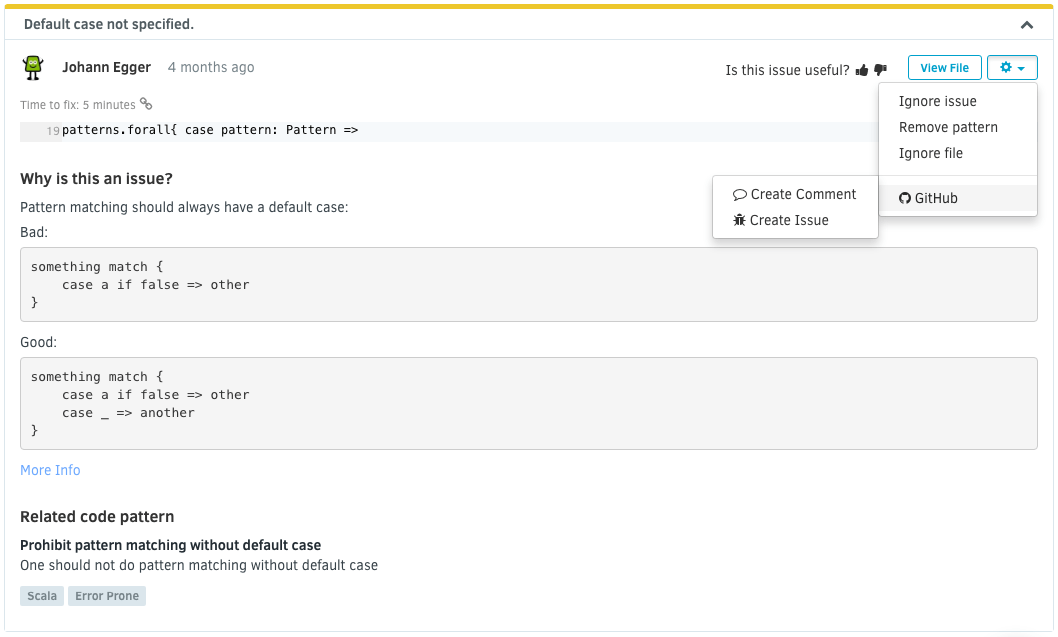Click the Error Prone tag
Screen dimensions: 1058x637
tap(107, 596)
